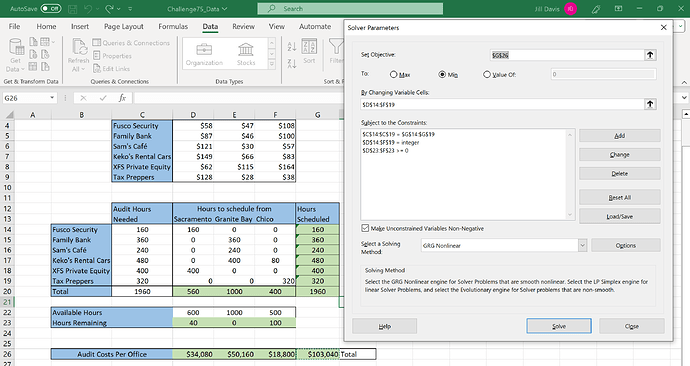Select constraint $C$14:$C$19 = $G$14:$G$19
Screen dimensions: 690x366
tap(398, 134)
